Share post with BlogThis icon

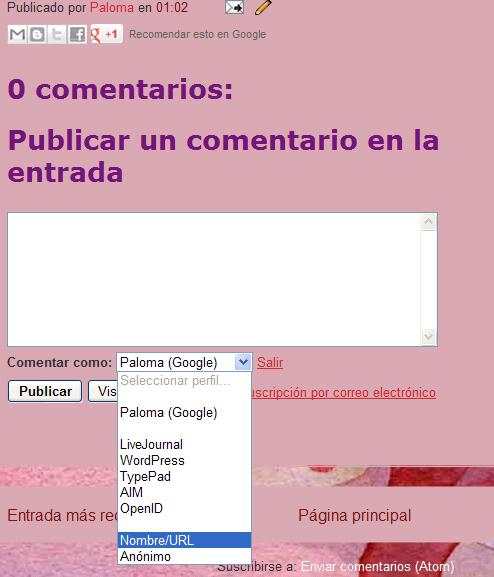pos(37,35)
